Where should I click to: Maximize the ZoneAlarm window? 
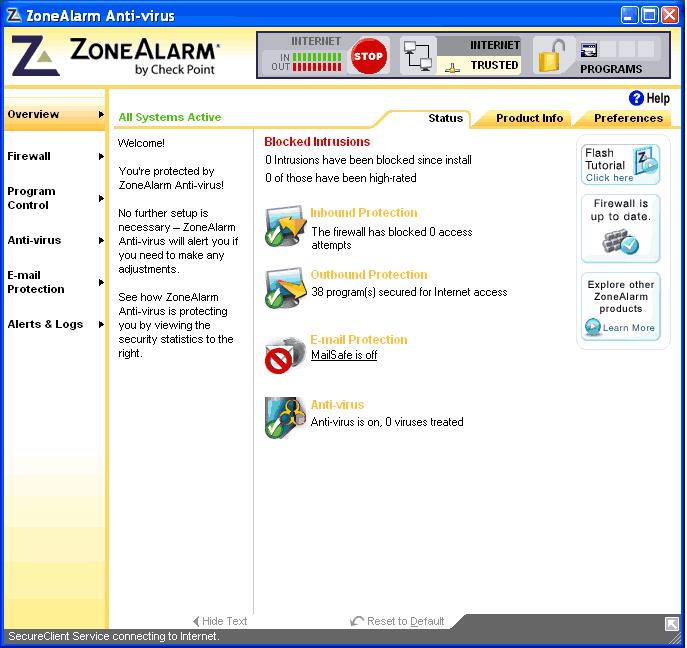649,15
